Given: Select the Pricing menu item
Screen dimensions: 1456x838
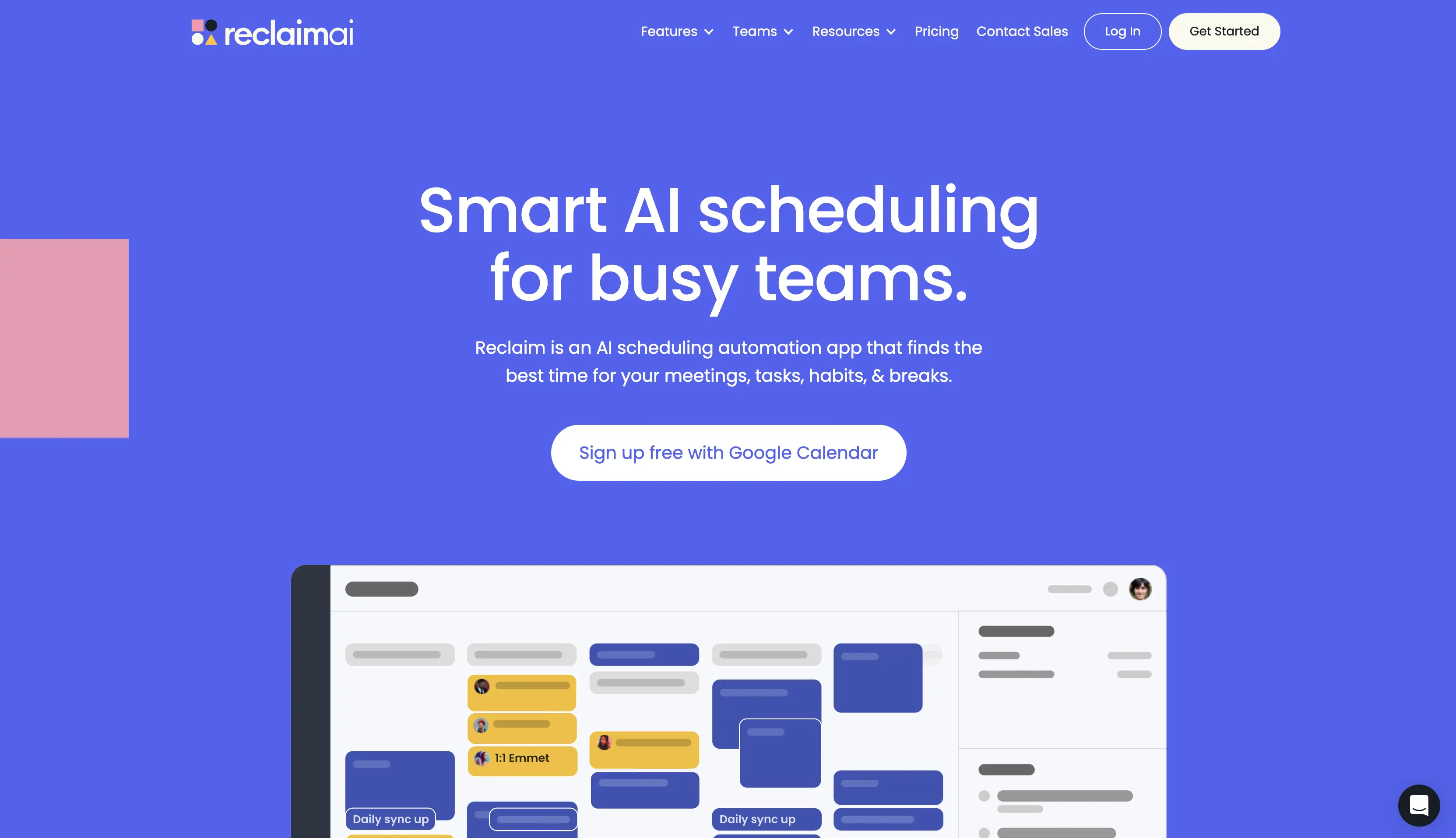Looking at the screenshot, I should 937,31.
